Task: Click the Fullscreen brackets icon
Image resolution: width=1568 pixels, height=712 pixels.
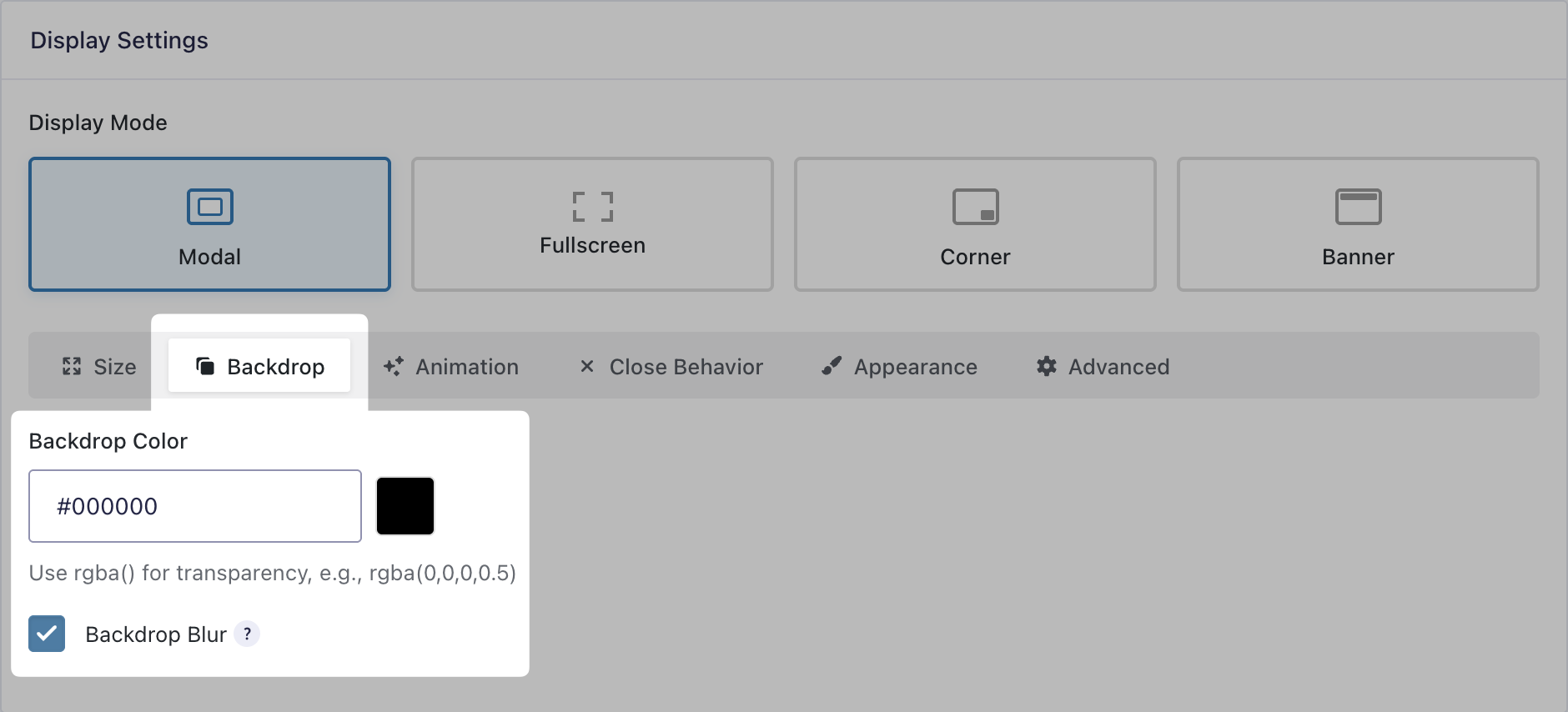Action: click(592, 207)
